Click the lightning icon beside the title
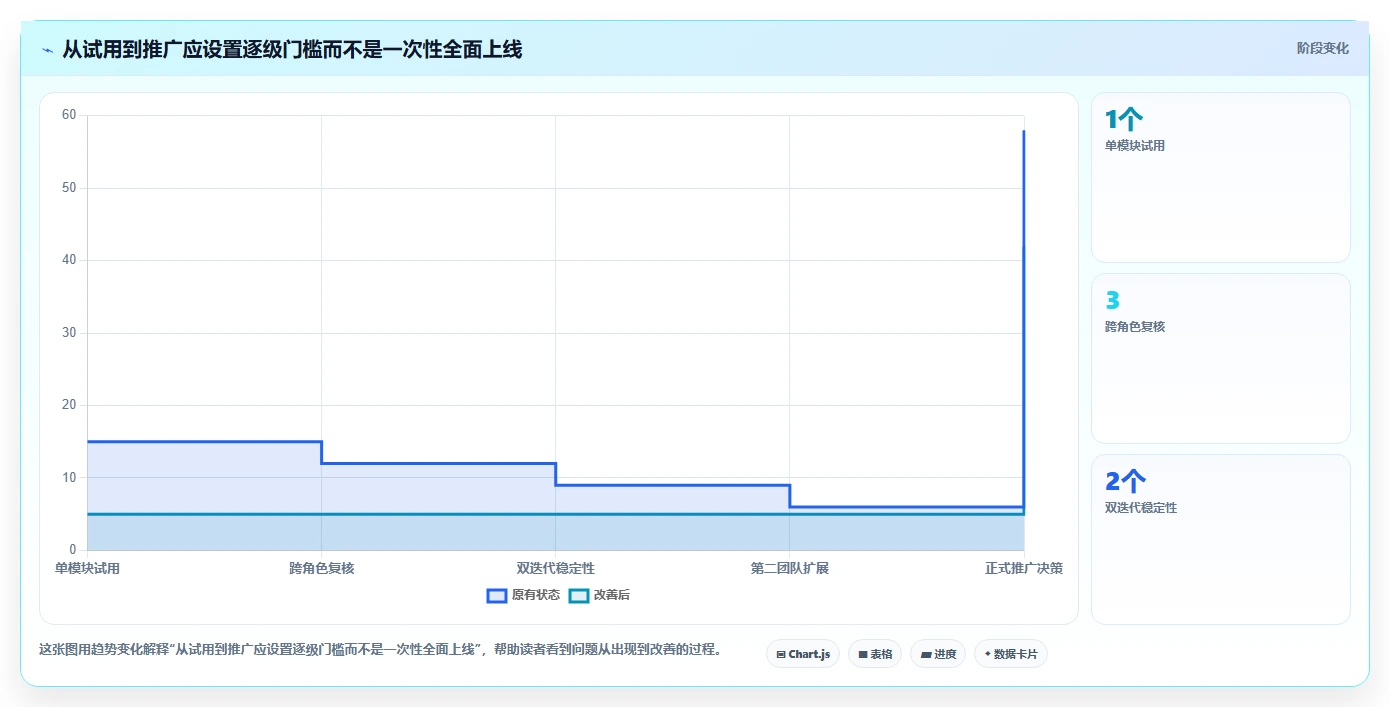 (x=47, y=50)
